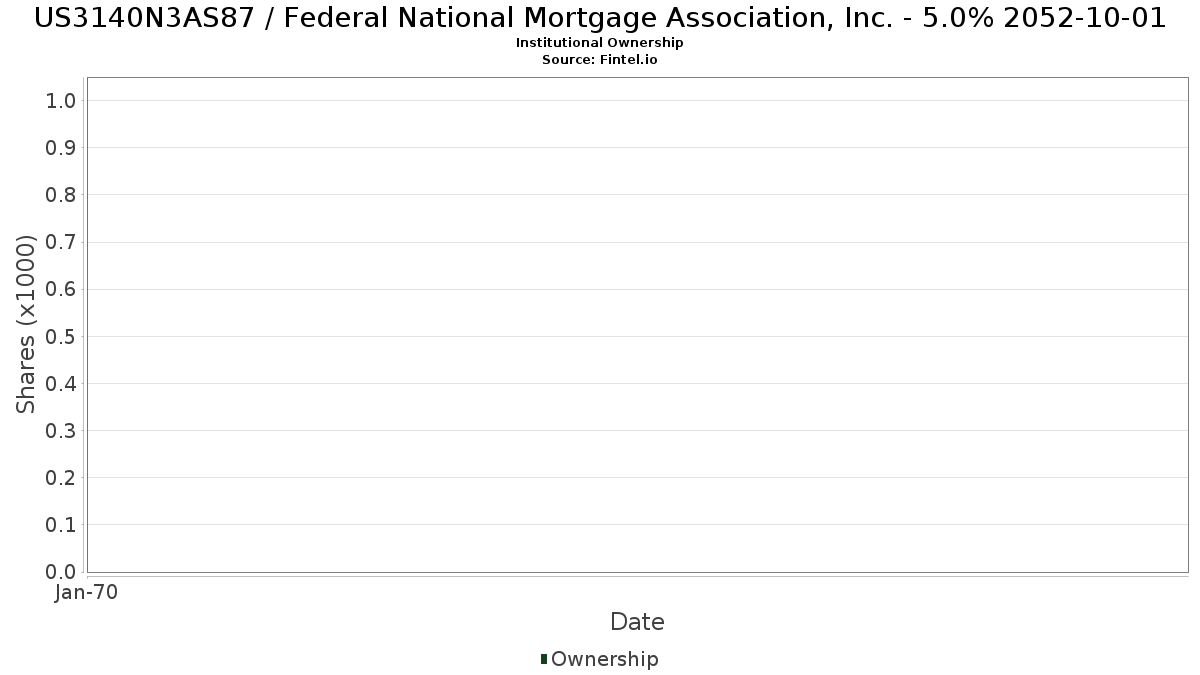Click the 0.4 y-axis tick label
Image resolution: width=1200 pixels, height=675 pixels.
tap(61, 383)
